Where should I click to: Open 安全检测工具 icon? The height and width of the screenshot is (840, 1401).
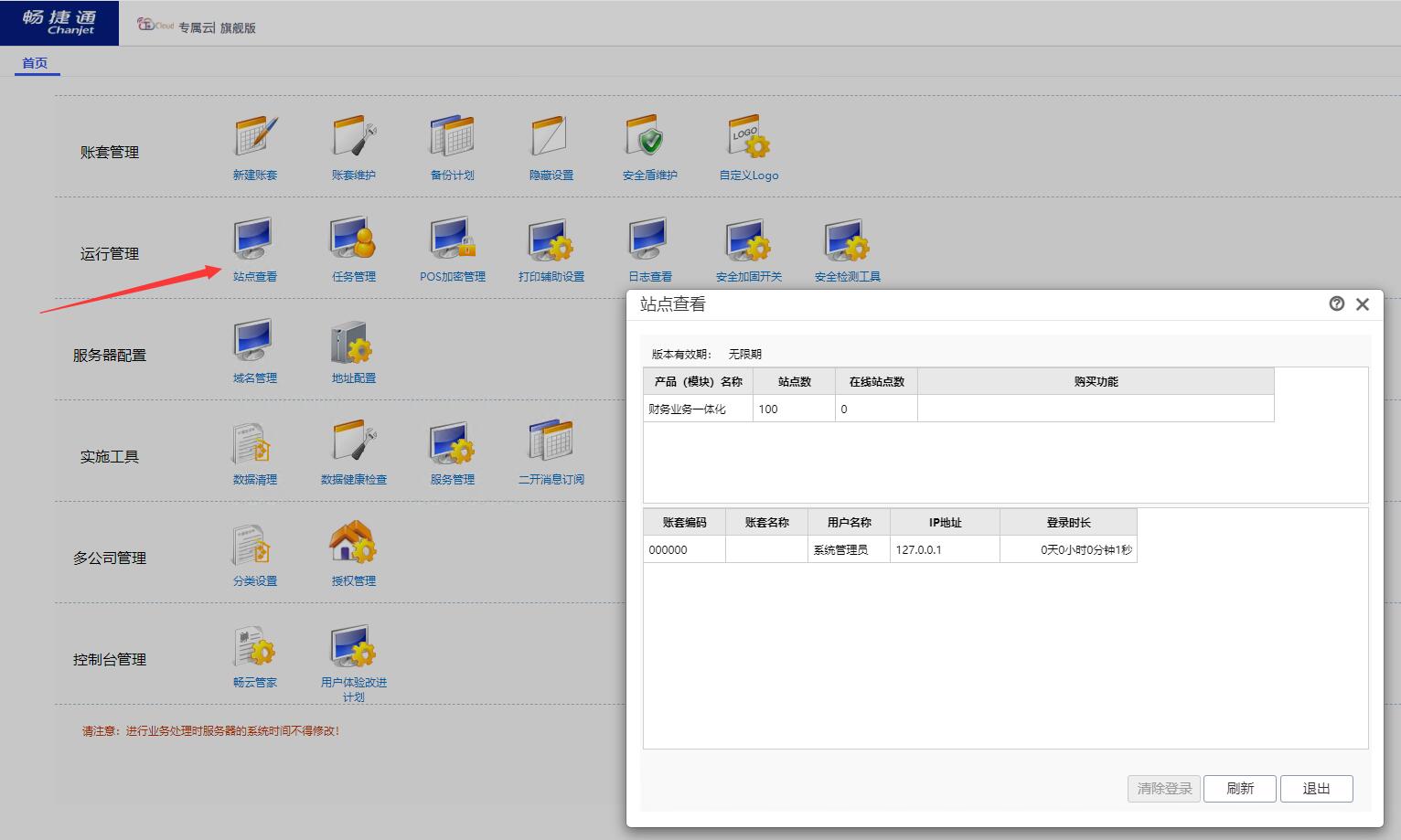pos(848,239)
